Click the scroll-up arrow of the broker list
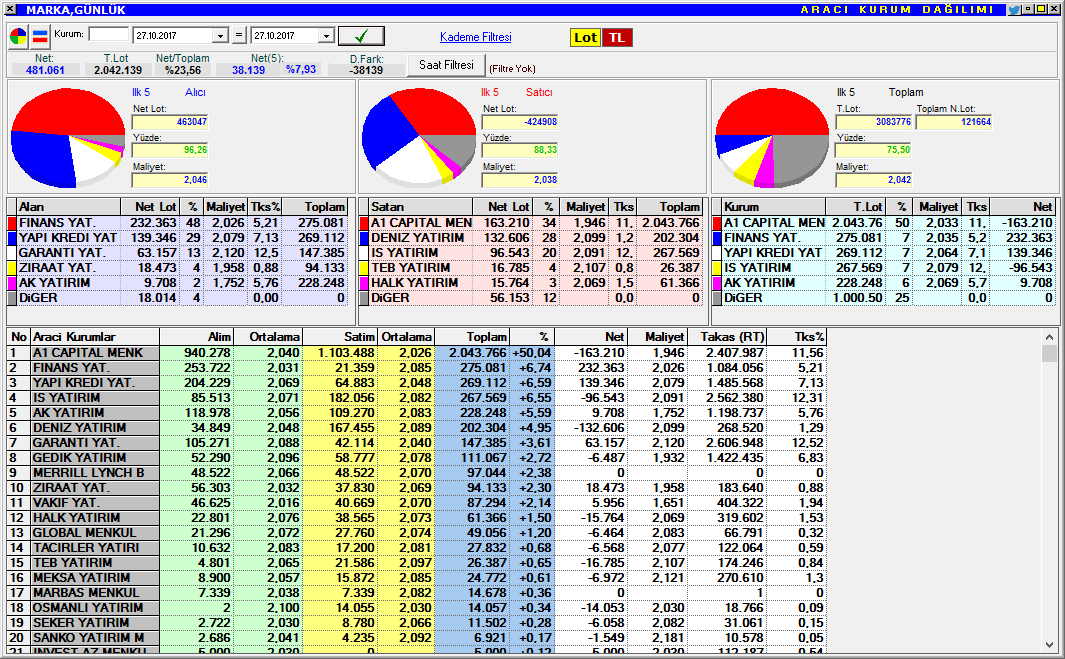Viewport: 1065px width, 659px height. 1050,337
